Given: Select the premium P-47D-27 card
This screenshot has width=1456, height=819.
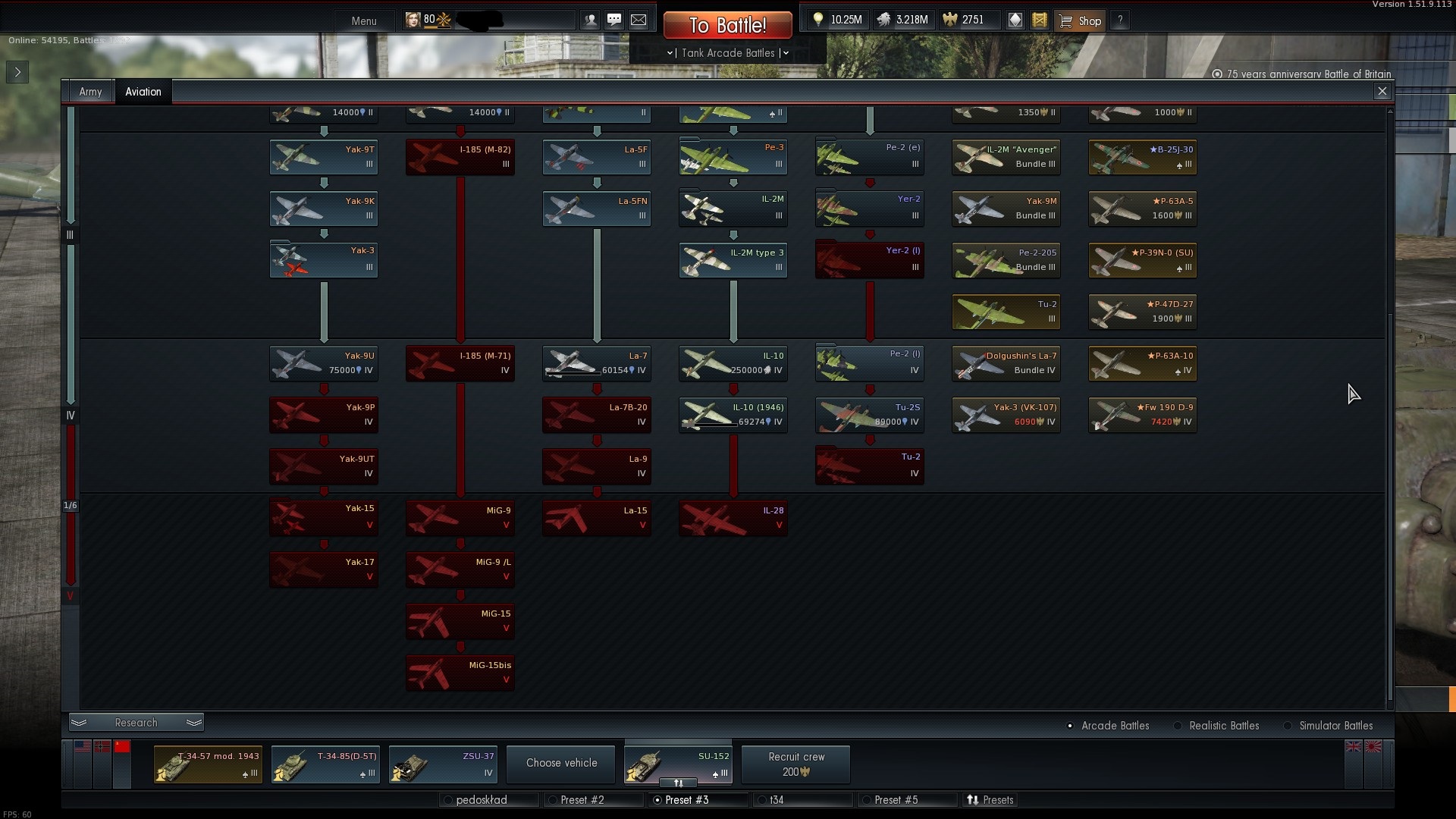Looking at the screenshot, I should point(1143,312).
